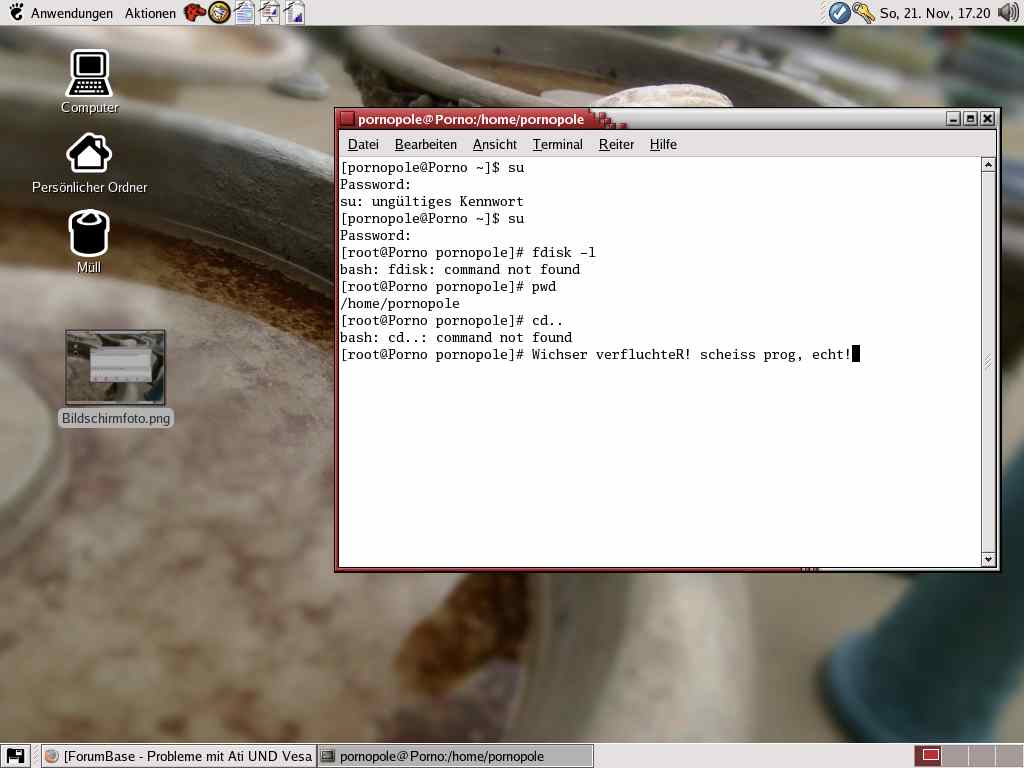Image resolution: width=1024 pixels, height=768 pixels.
Task: Click the 'fdisk -l' command line
Action: pyautogui.click(x=468, y=253)
